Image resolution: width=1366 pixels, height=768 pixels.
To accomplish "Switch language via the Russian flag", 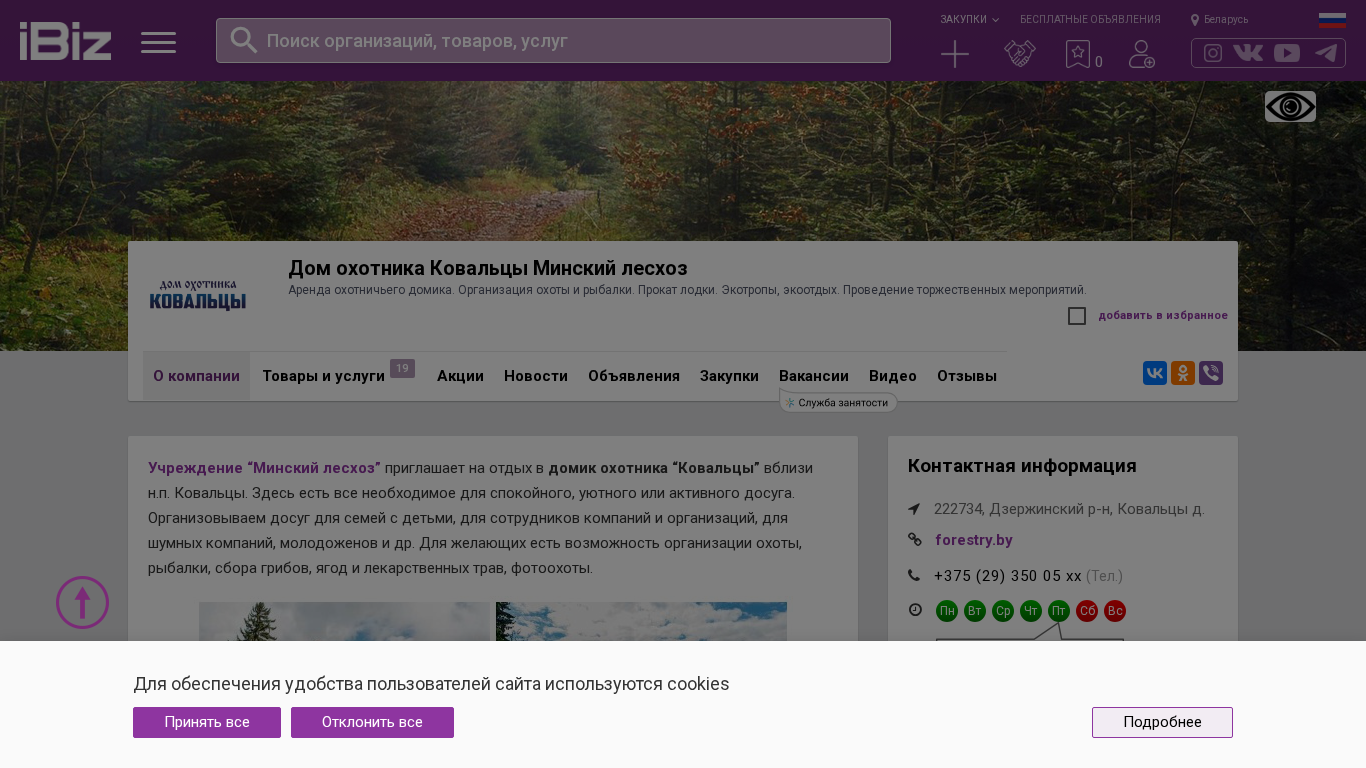I will pyautogui.click(x=1332, y=20).
